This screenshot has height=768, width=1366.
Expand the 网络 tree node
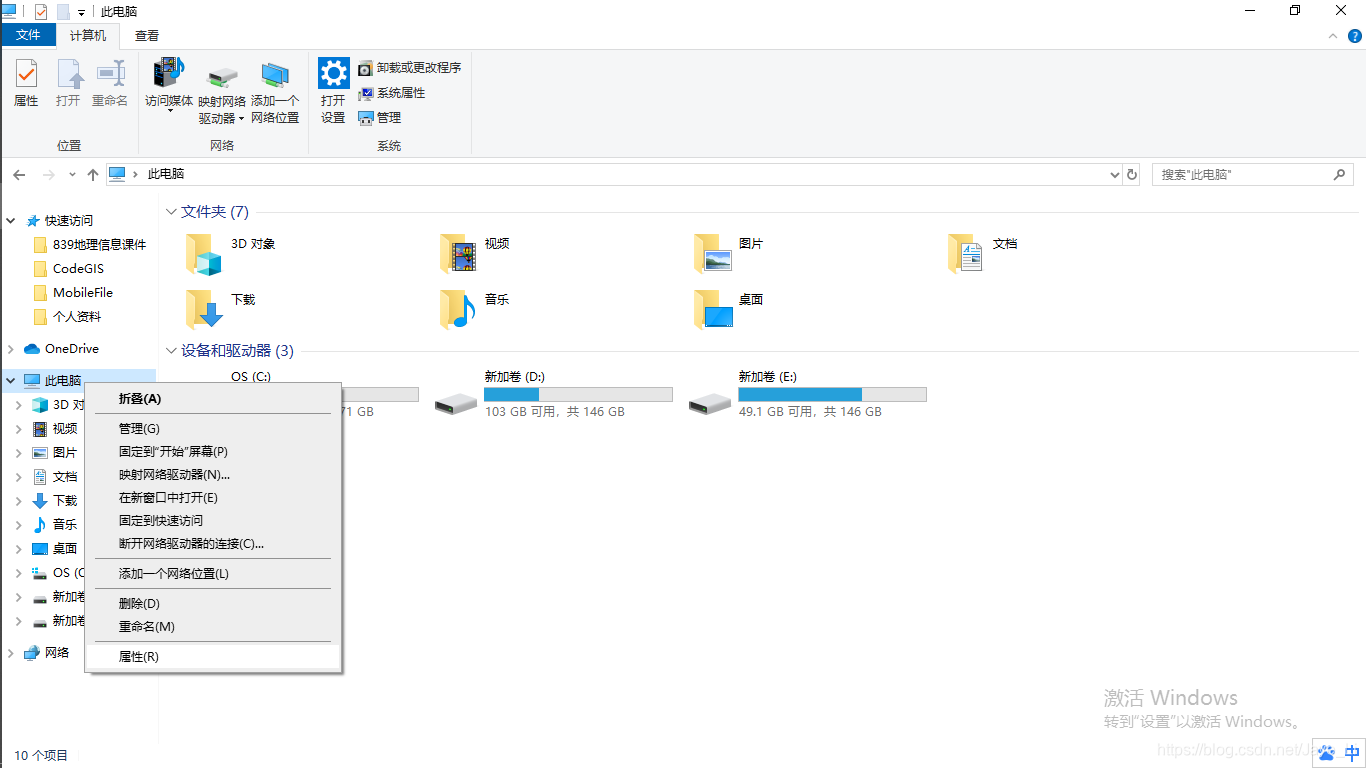(x=11, y=653)
